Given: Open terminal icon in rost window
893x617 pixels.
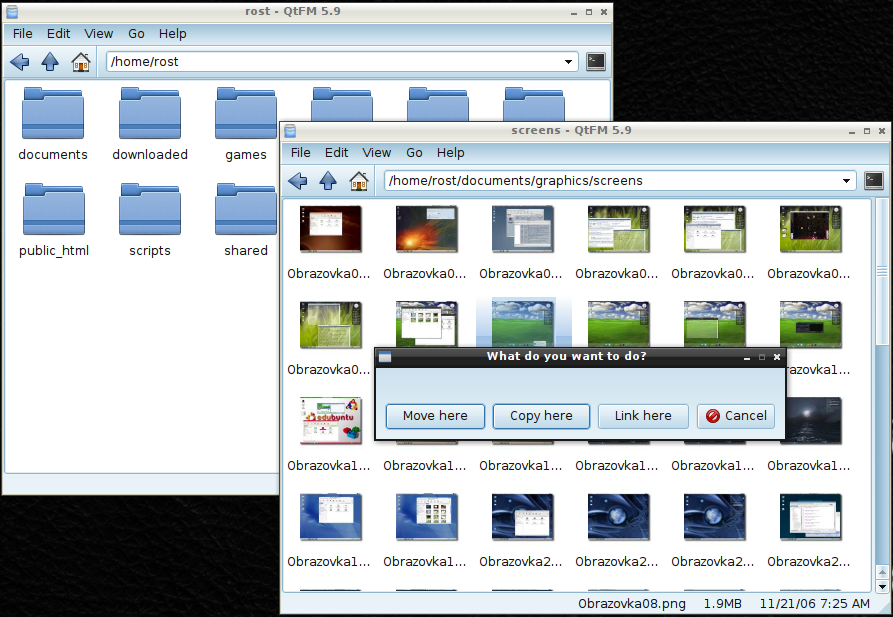Looking at the screenshot, I should (x=596, y=62).
